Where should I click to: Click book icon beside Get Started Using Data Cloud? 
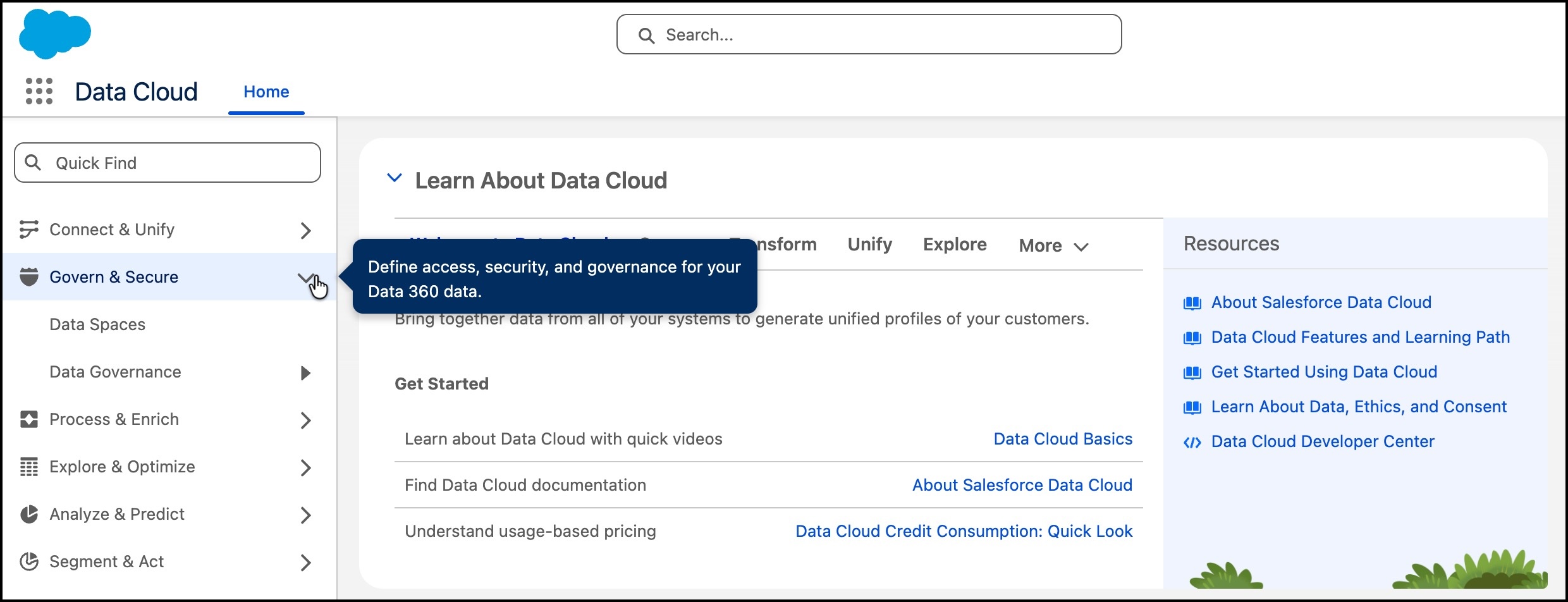pos(1192,372)
